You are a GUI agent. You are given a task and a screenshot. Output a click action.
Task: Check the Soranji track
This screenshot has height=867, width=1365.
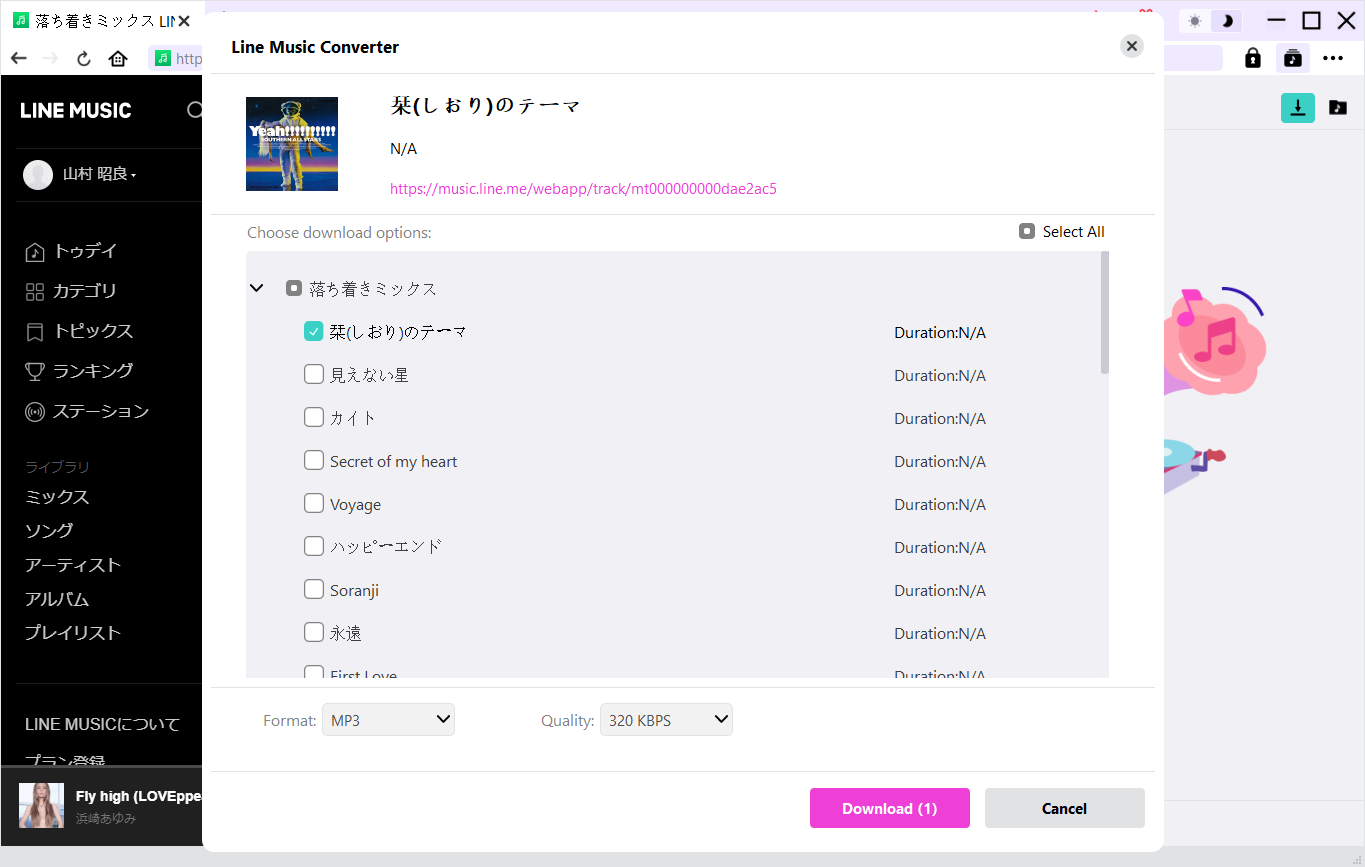pos(313,589)
